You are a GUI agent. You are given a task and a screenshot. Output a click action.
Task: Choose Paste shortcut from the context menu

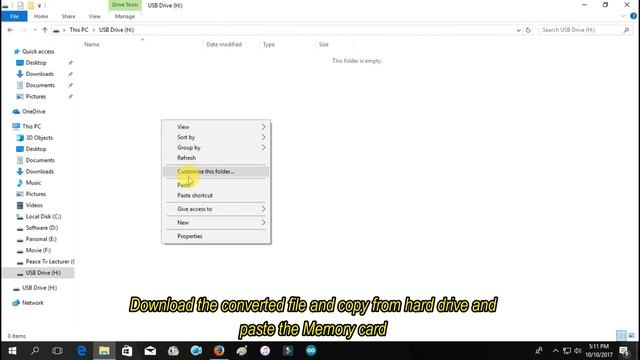tap(216, 196)
